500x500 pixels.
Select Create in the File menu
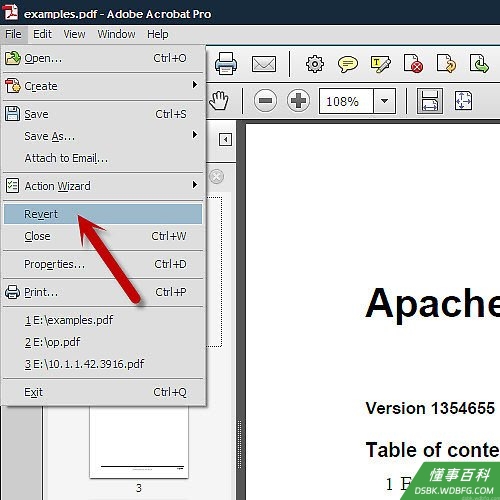pos(103,86)
